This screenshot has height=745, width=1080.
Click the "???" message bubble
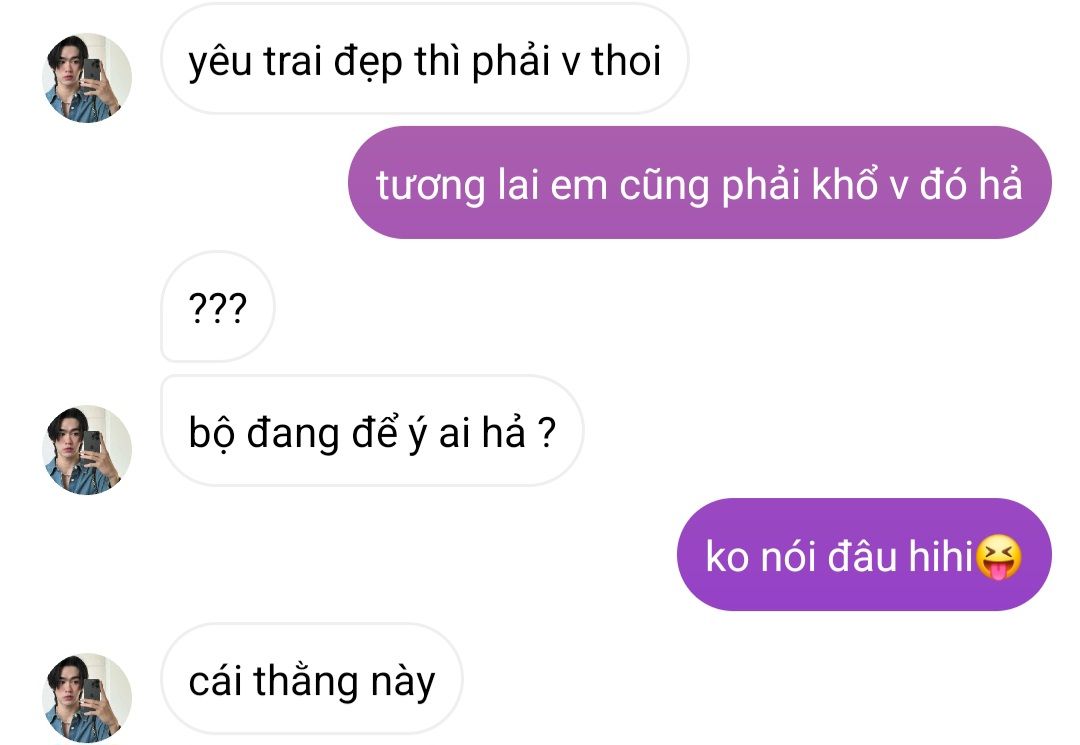[x=218, y=307]
